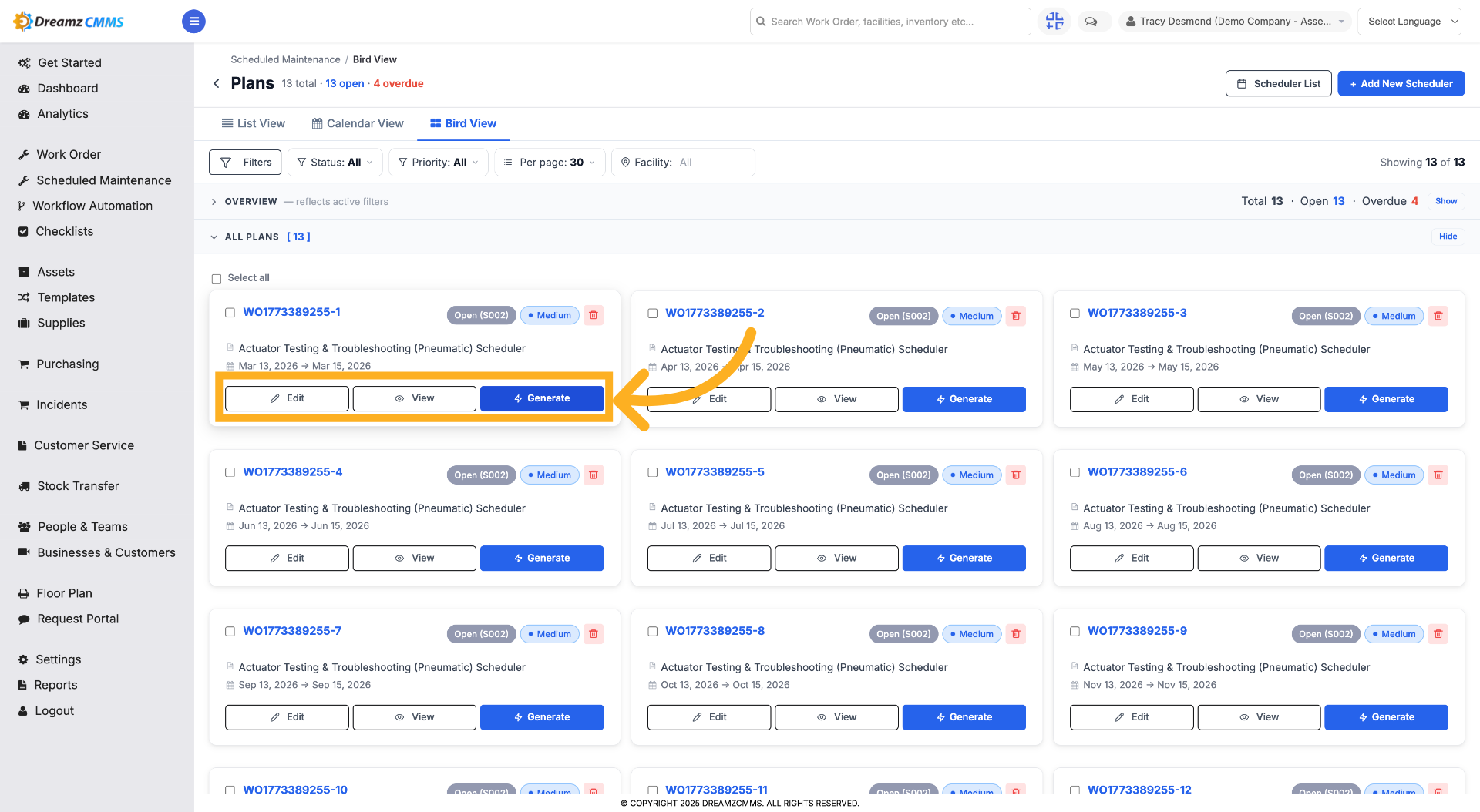This screenshot has height=812, width=1480.
Task: Open Analytics from the sidebar
Action: pos(62,114)
